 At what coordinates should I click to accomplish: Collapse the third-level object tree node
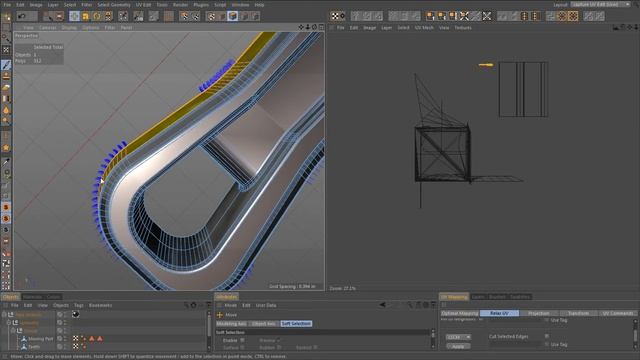pyautogui.click(x=13, y=330)
